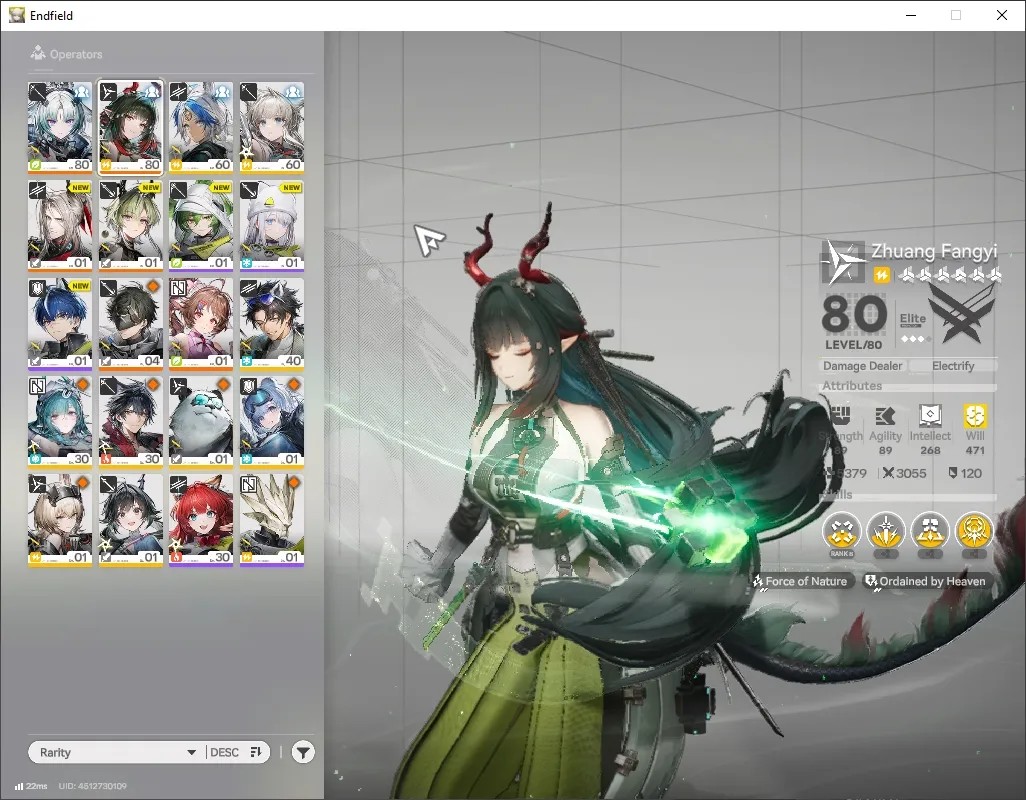The image size is (1026, 800).
Task: Select the level 40 operator with goggles
Action: 272,323
